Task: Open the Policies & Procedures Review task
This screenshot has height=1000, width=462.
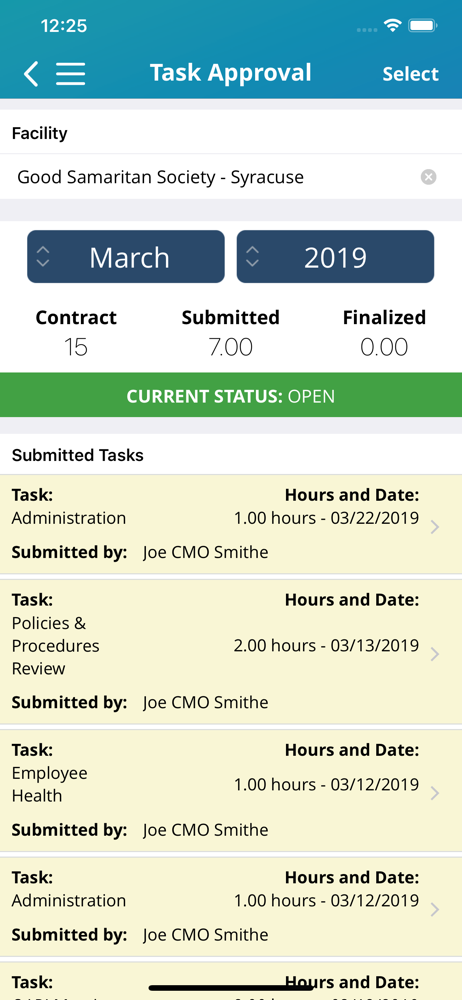Action: [231, 652]
